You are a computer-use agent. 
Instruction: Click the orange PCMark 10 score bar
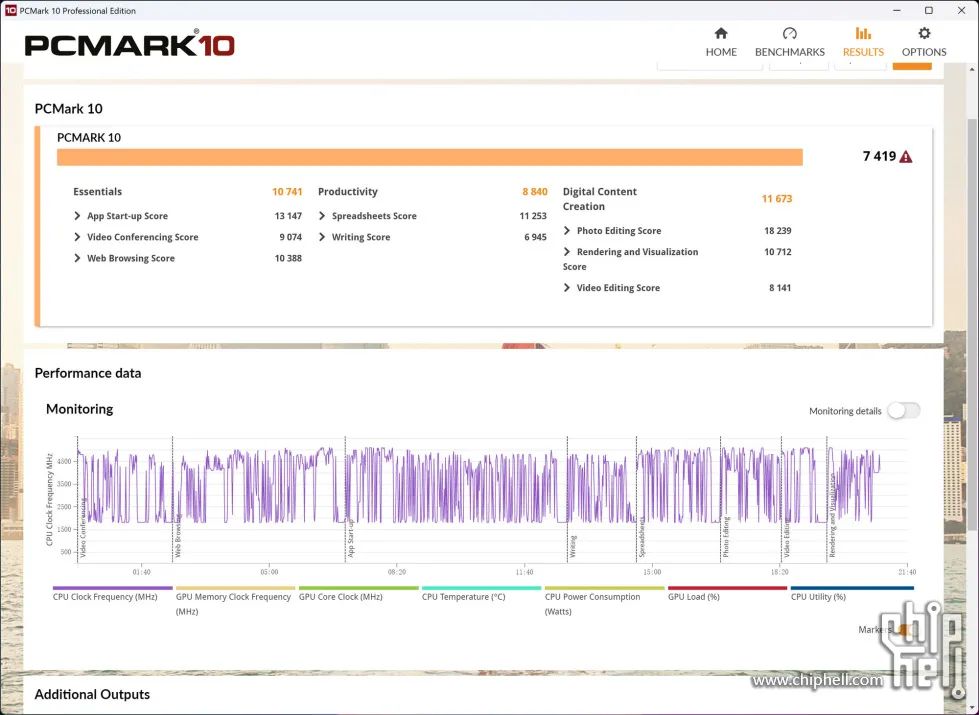pos(430,157)
